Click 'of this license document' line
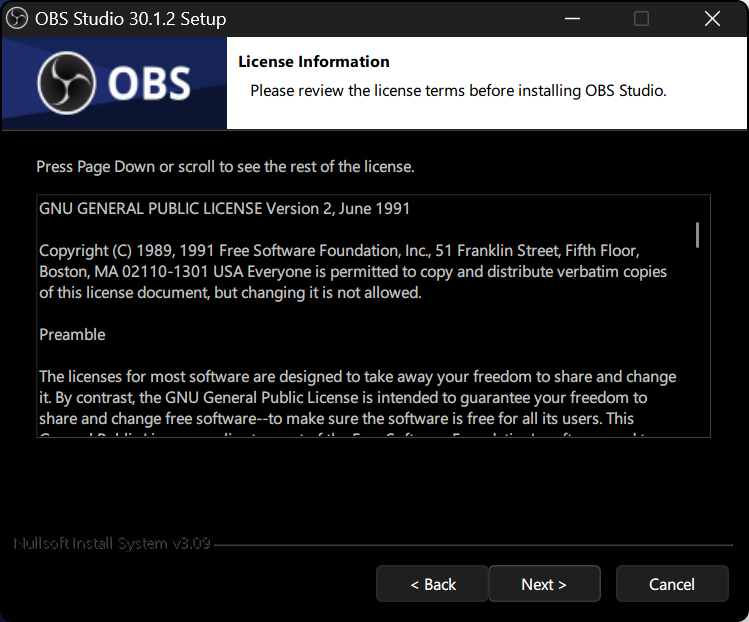This screenshot has height=622, width=749. (x=230, y=292)
